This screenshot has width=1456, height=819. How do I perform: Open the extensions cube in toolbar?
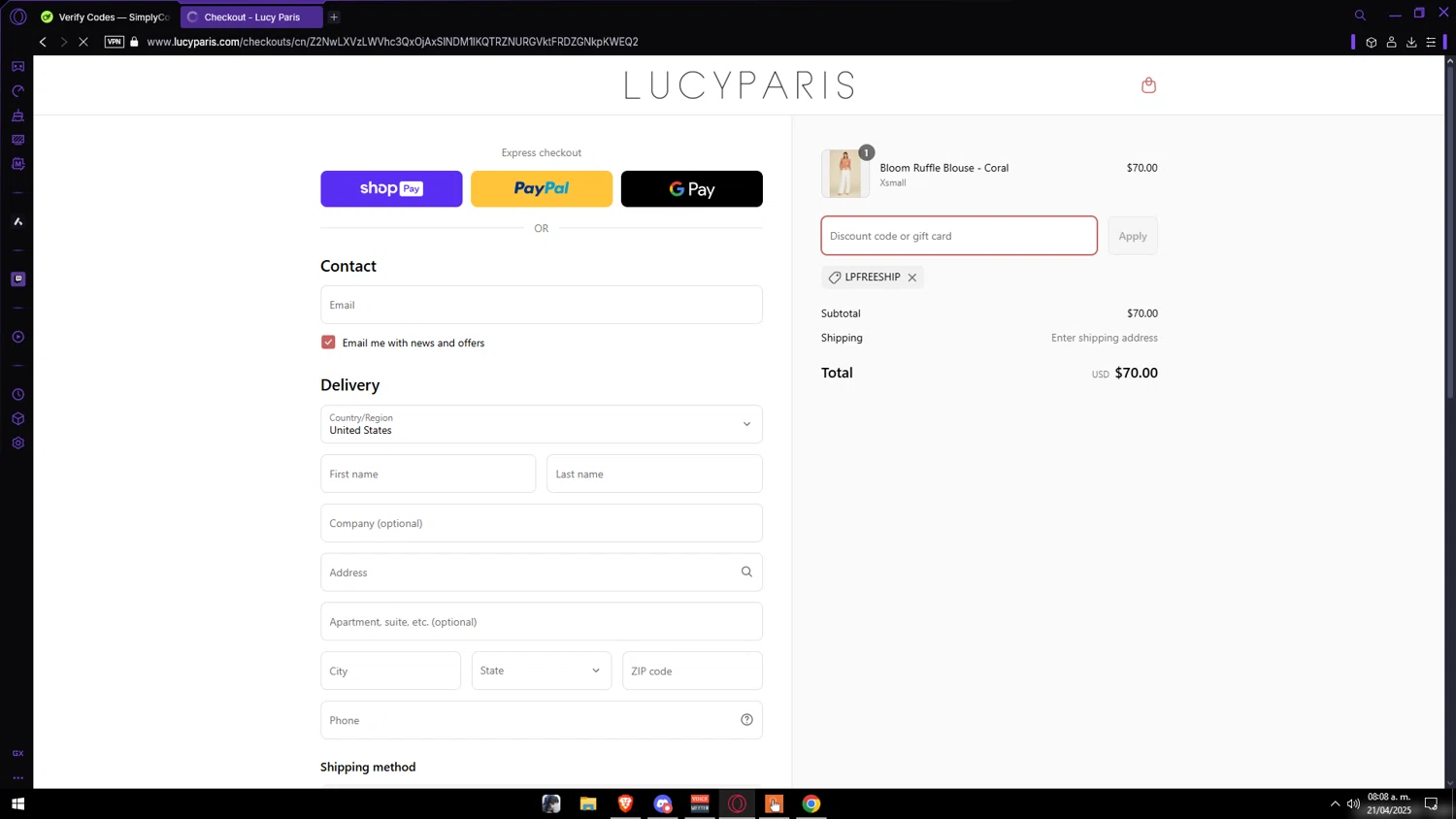coord(1371,42)
